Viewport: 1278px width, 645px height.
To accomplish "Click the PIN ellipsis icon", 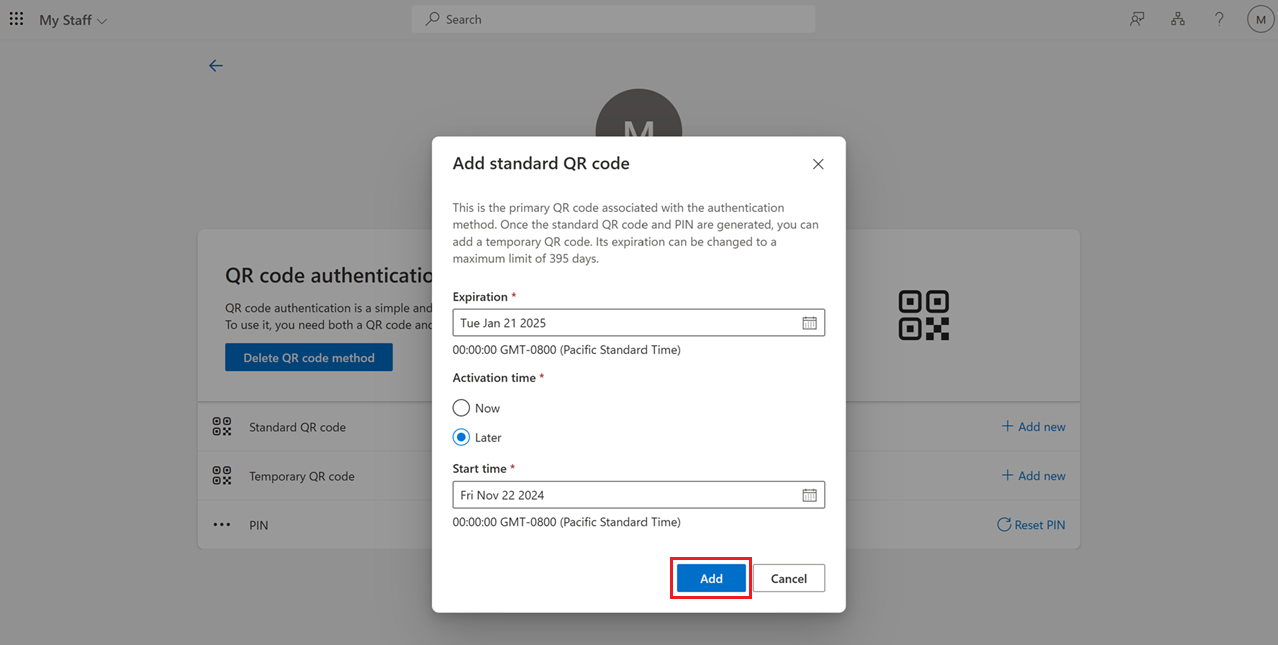I will pyautogui.click(x=222, y=525).
